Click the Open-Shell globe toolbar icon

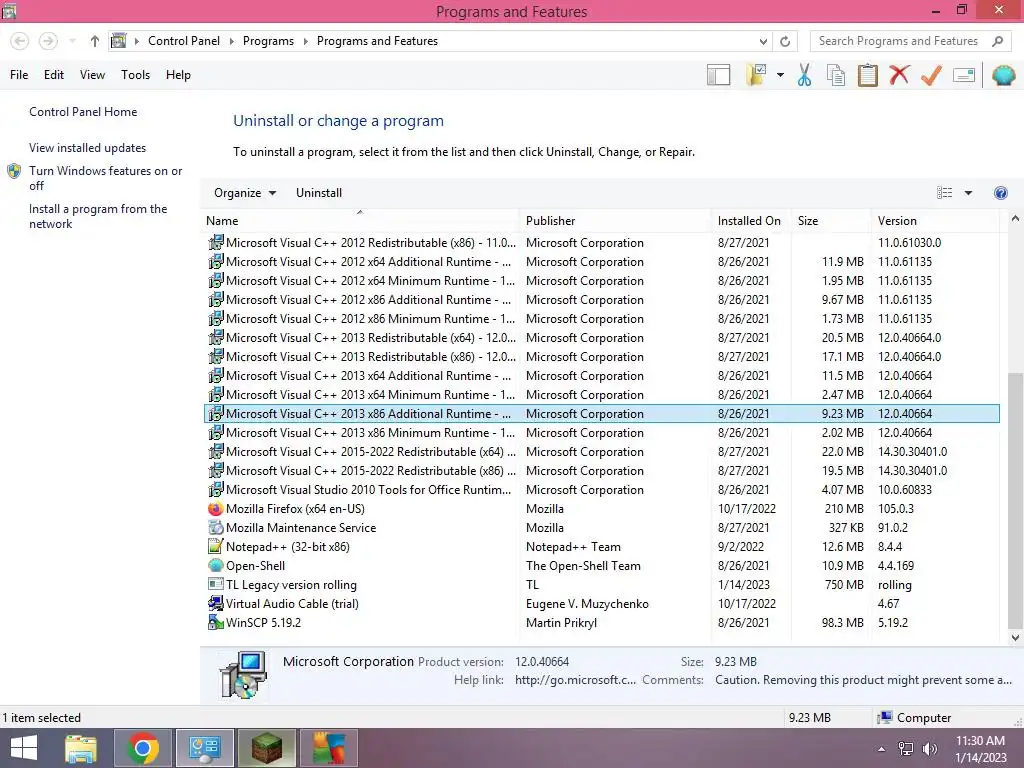[x=1003, y=75]
